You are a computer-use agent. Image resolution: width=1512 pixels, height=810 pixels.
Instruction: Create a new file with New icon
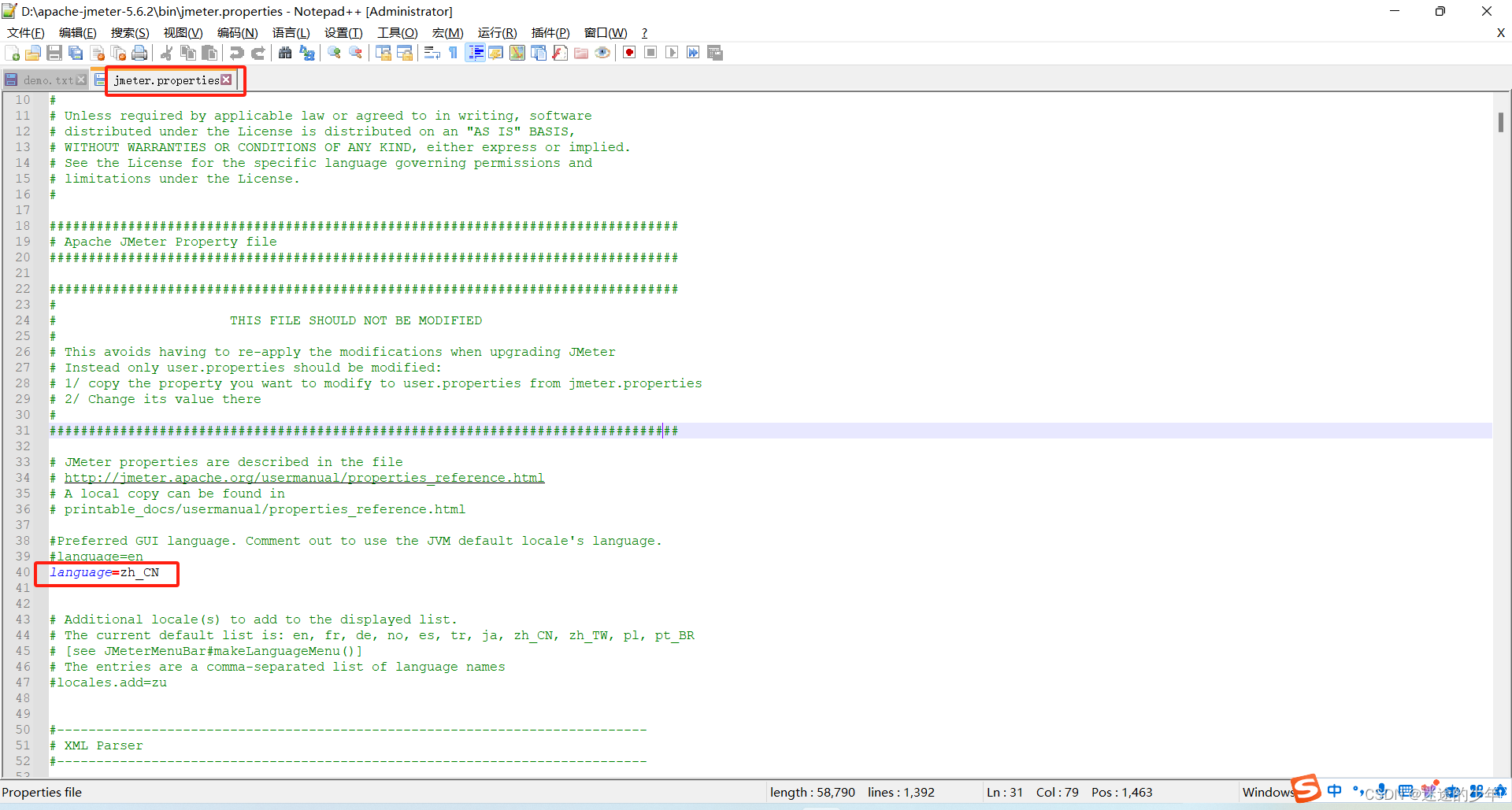pos(13,53)
